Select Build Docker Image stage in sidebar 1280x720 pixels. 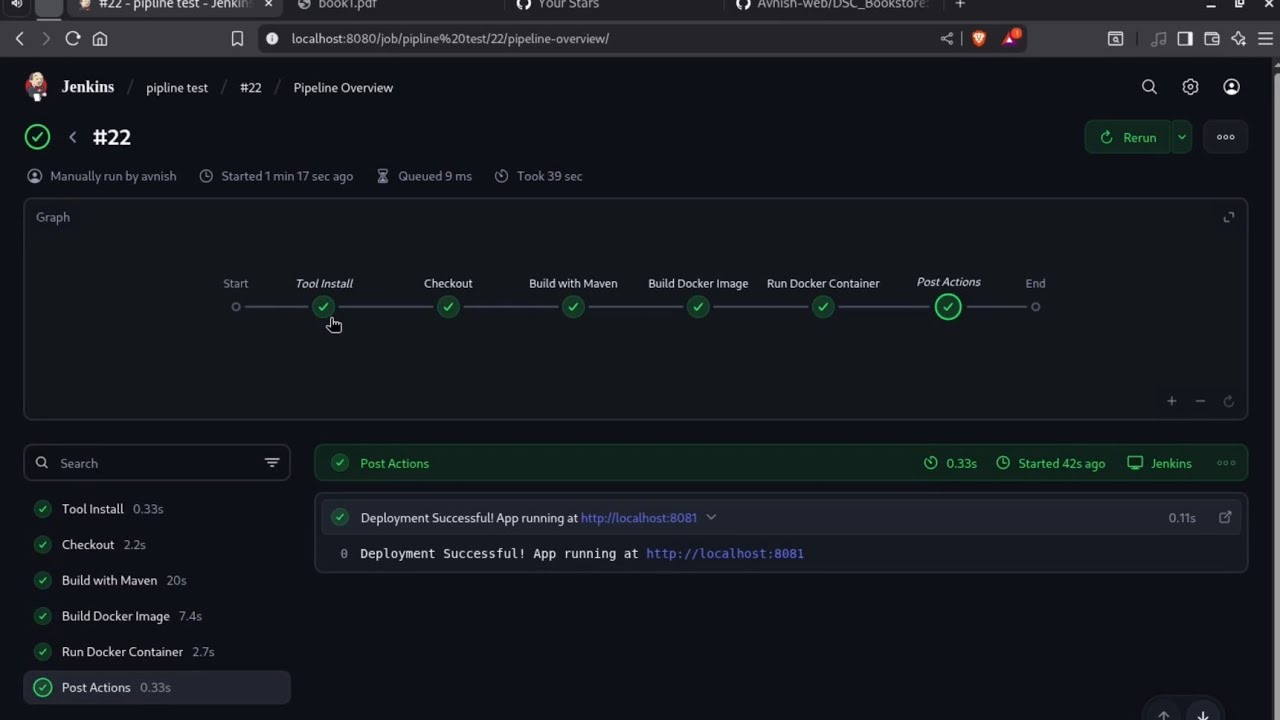(157, 616)
